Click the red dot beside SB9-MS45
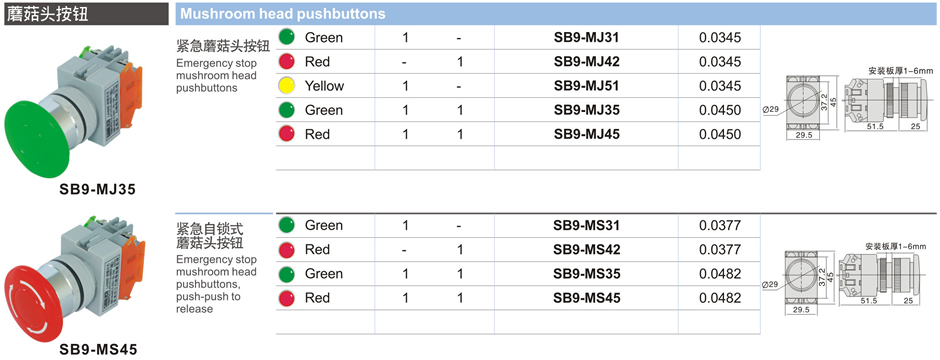Viewport: 940px width, 360px height. pyautogui.click(x=287, y=298)
